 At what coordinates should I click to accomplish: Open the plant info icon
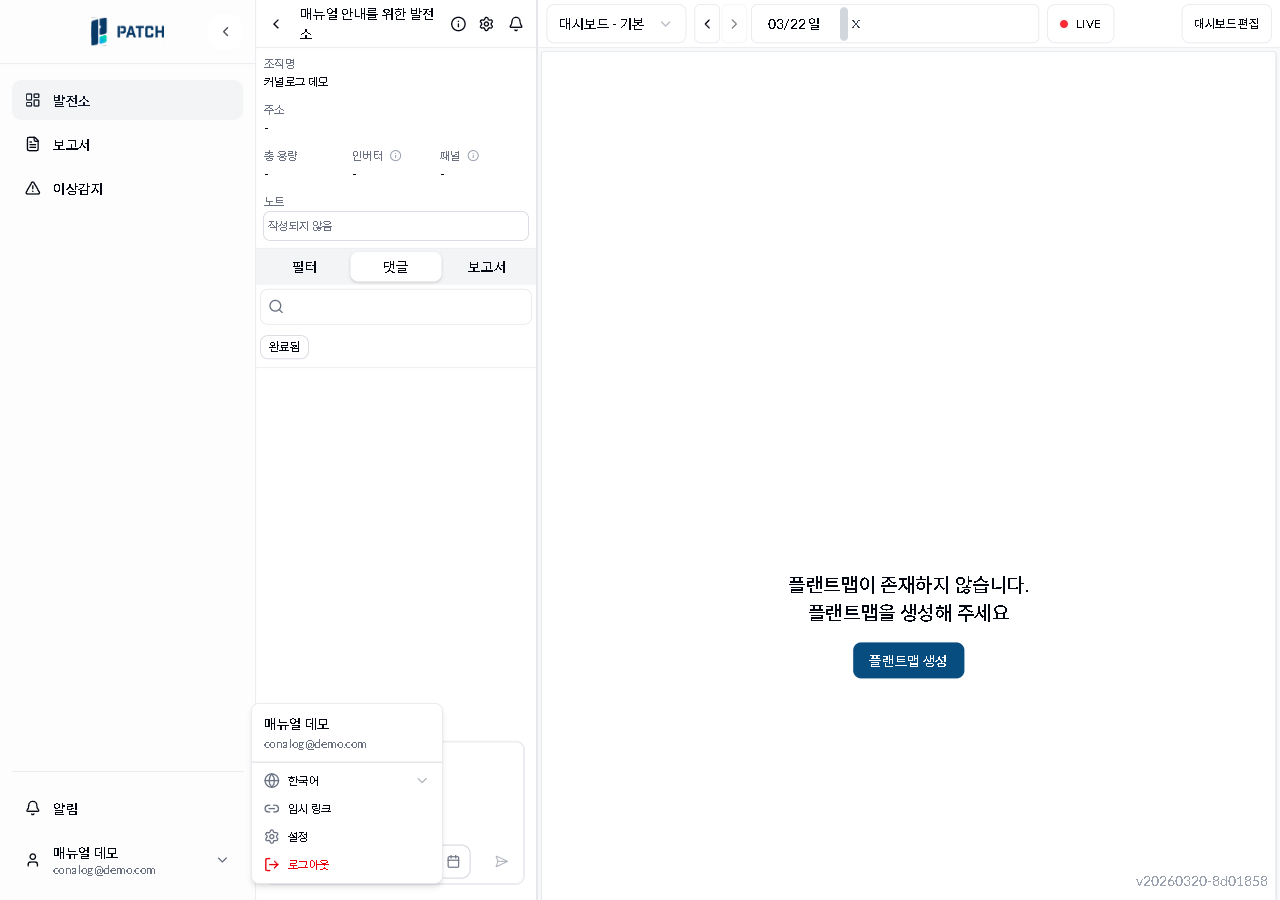pyautogui.click(x=458, y=23)
